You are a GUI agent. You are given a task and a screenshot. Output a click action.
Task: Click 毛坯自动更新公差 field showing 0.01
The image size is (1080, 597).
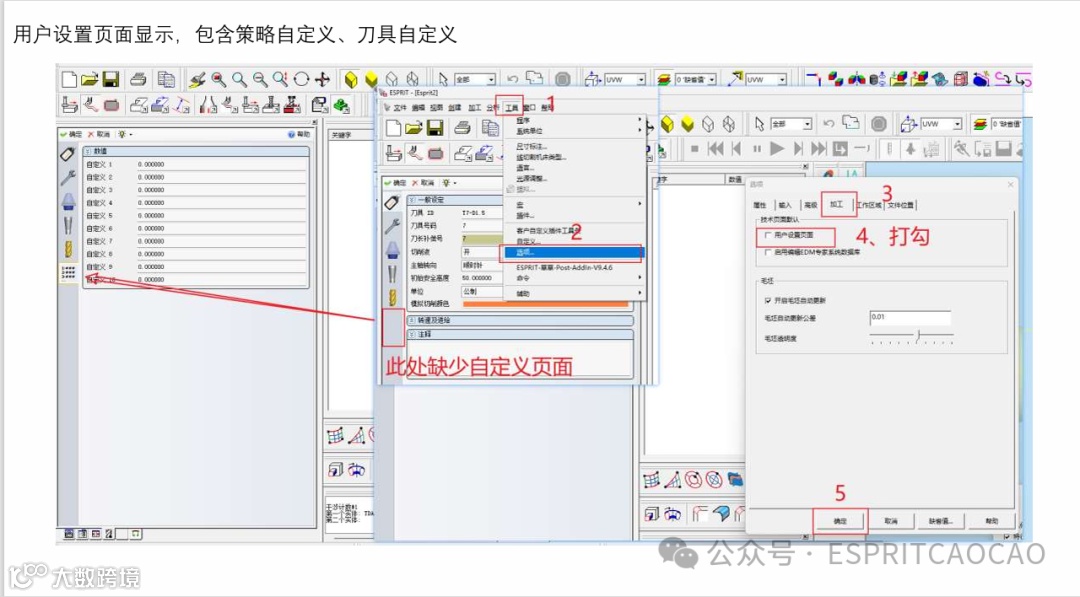pyautogui.click(x=910, y=317)
